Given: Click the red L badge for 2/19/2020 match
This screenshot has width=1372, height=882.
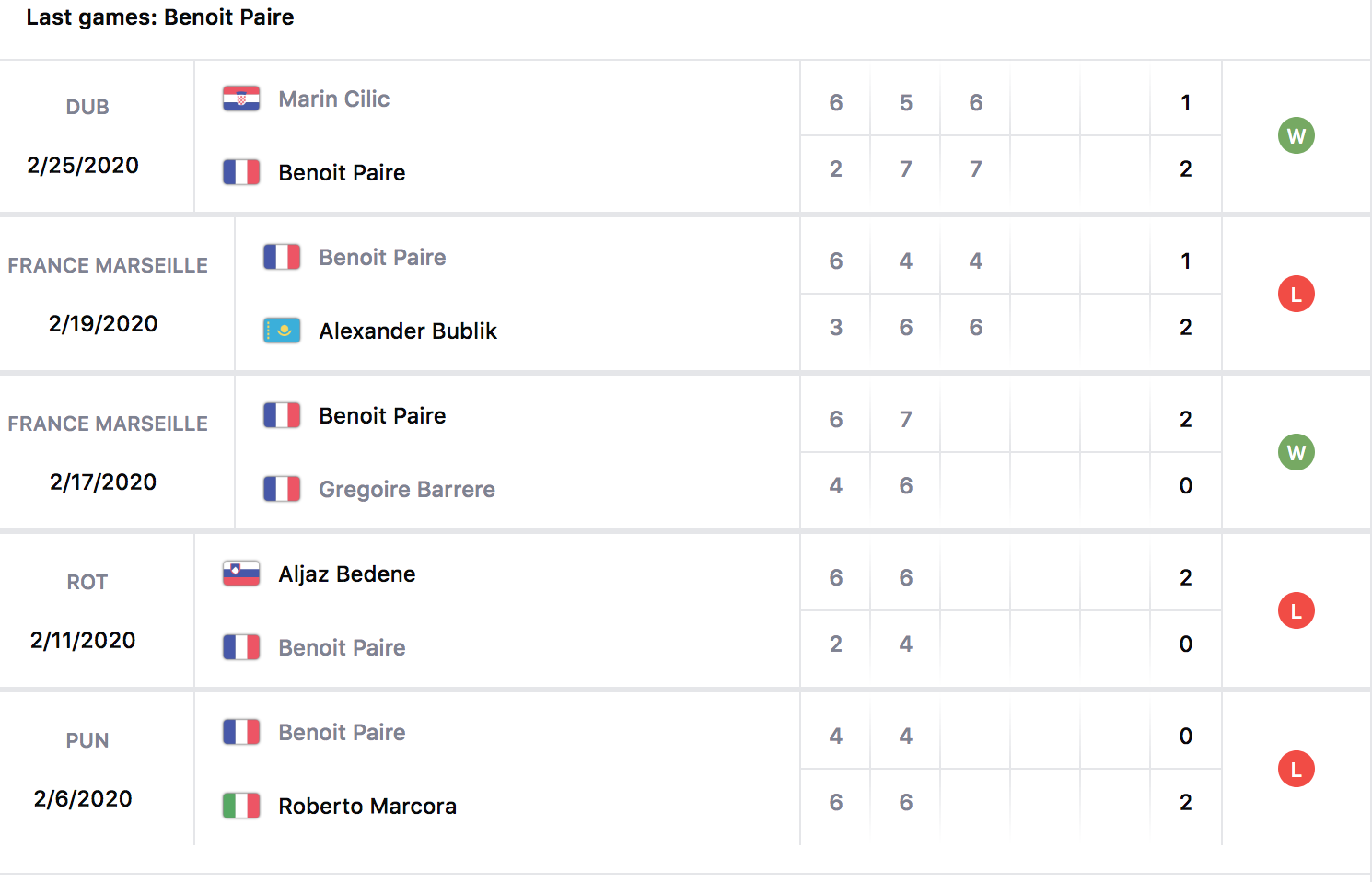Looking at the screenshot, I should click(1296, 295).
